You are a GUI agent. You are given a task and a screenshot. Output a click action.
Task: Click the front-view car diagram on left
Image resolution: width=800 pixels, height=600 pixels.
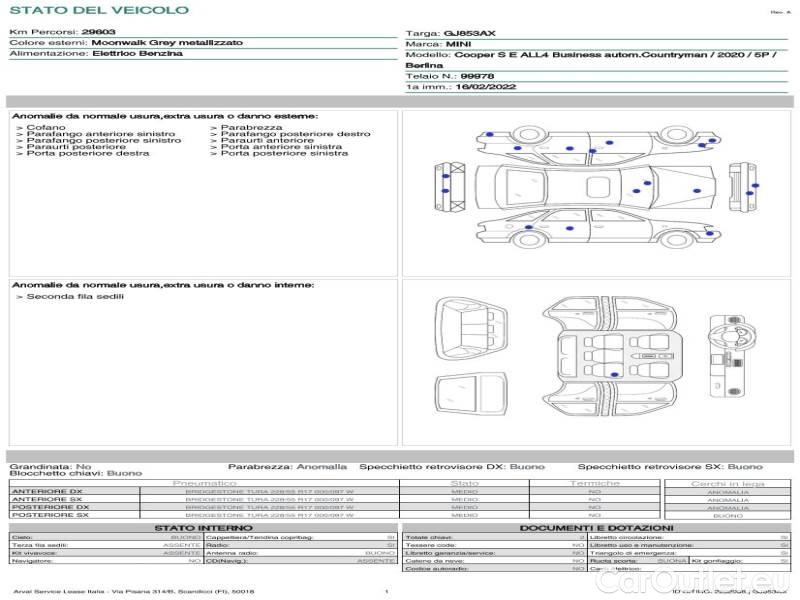coord(448,184)
